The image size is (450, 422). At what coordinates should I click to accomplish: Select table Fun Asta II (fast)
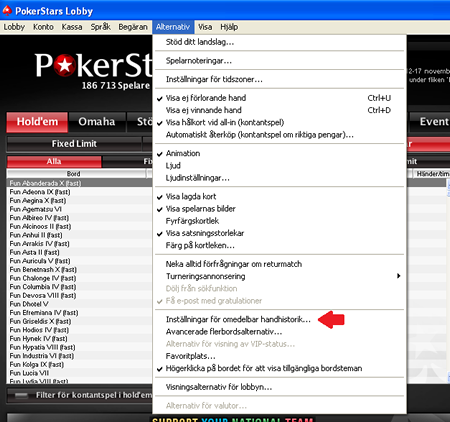pos(79,253)
